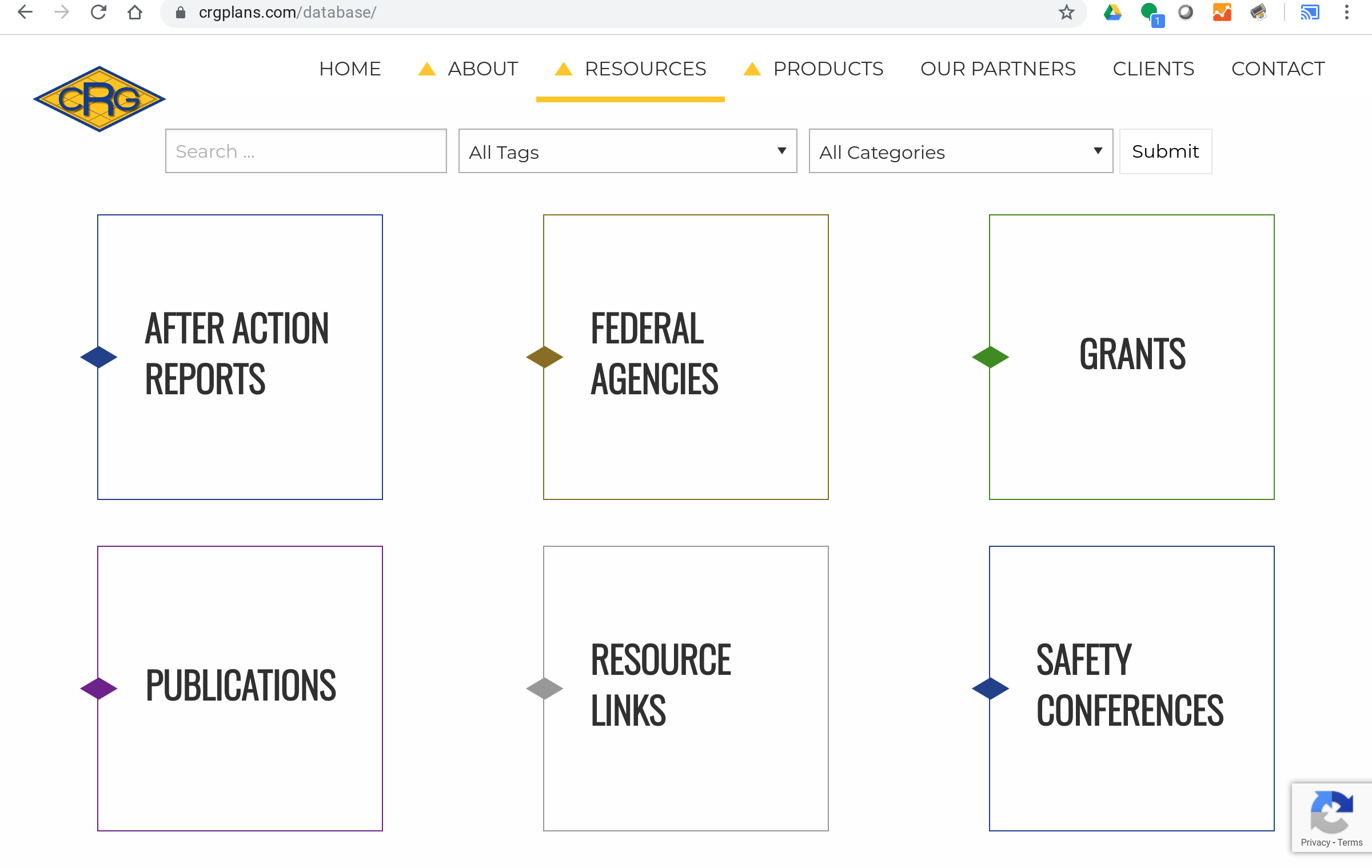
Task: Open the Grants category tile
Action: click(x=1132, y=357)
